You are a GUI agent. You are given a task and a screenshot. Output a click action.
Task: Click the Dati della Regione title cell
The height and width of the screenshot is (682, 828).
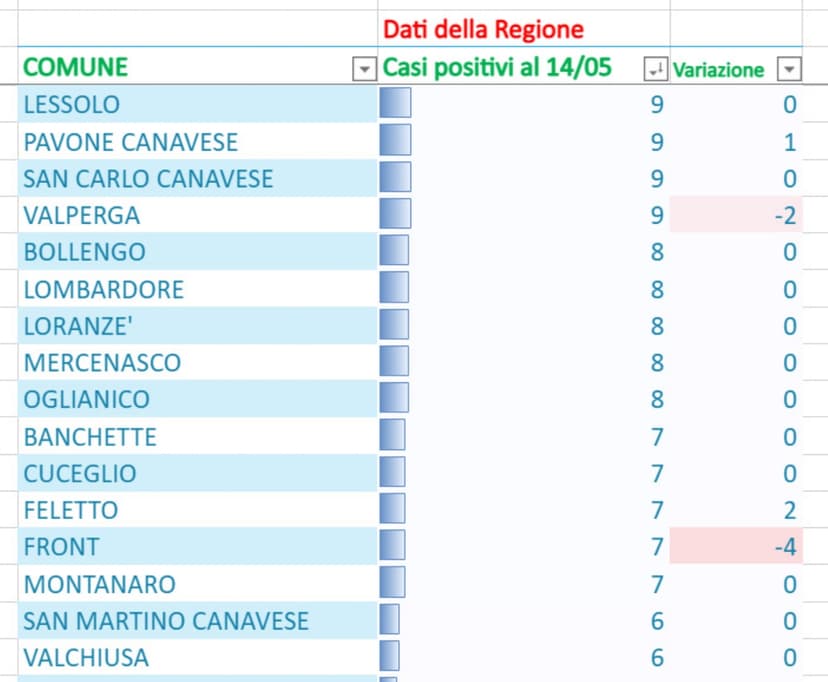point(480,29)
